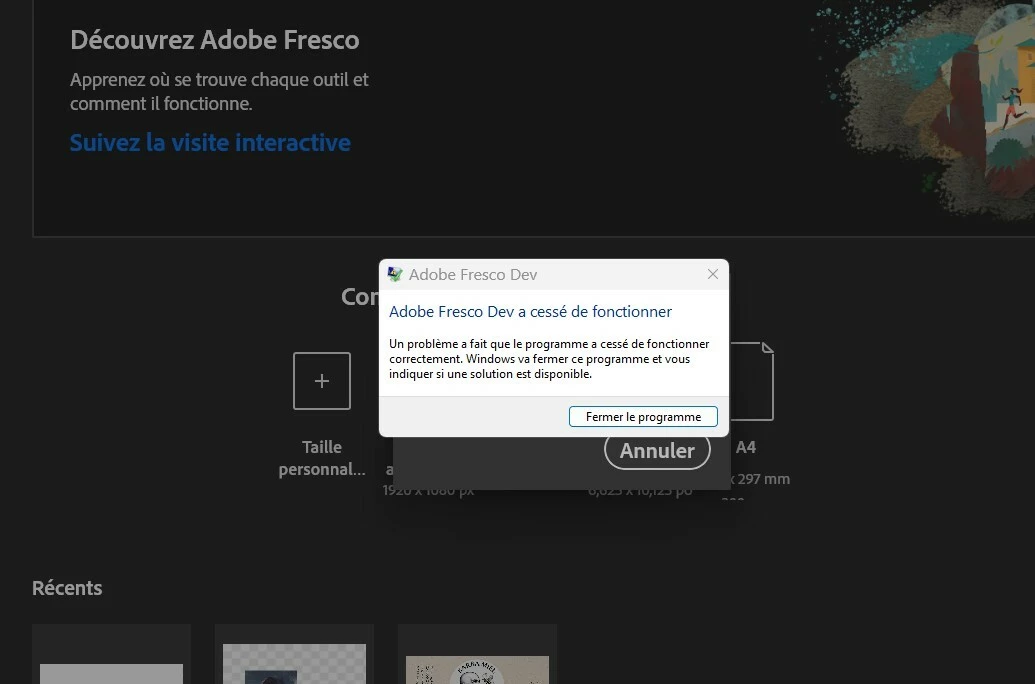Click Taille personnal... label
Viewport: 1035px width, 684px height.
(x=321, y=458)
